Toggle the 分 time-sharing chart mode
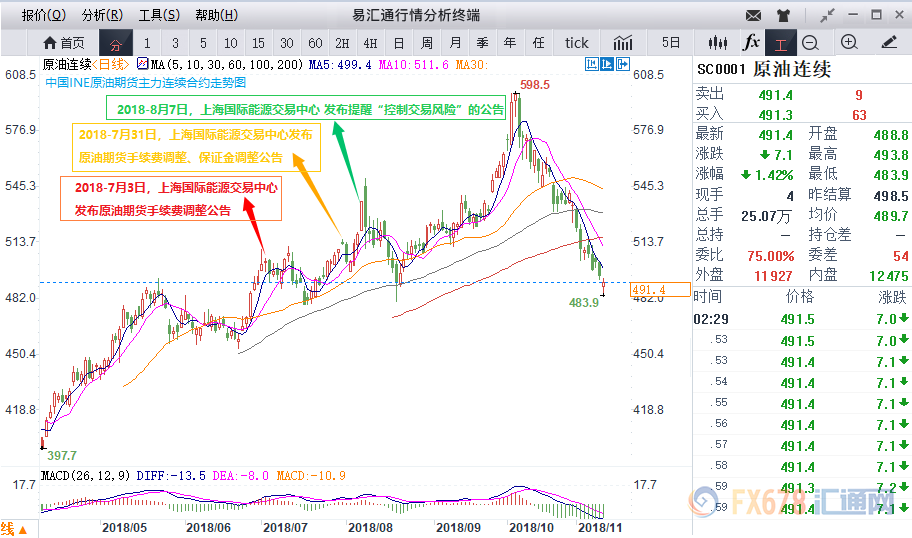912x538 pixels. [116, 44]
